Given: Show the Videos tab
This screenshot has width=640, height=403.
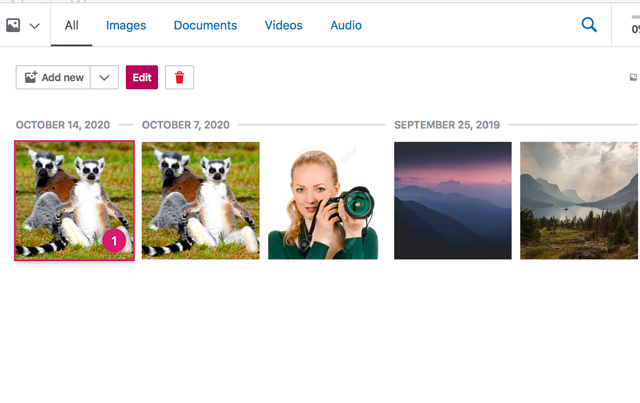Looking at the screenshot, I should point(284,25).
